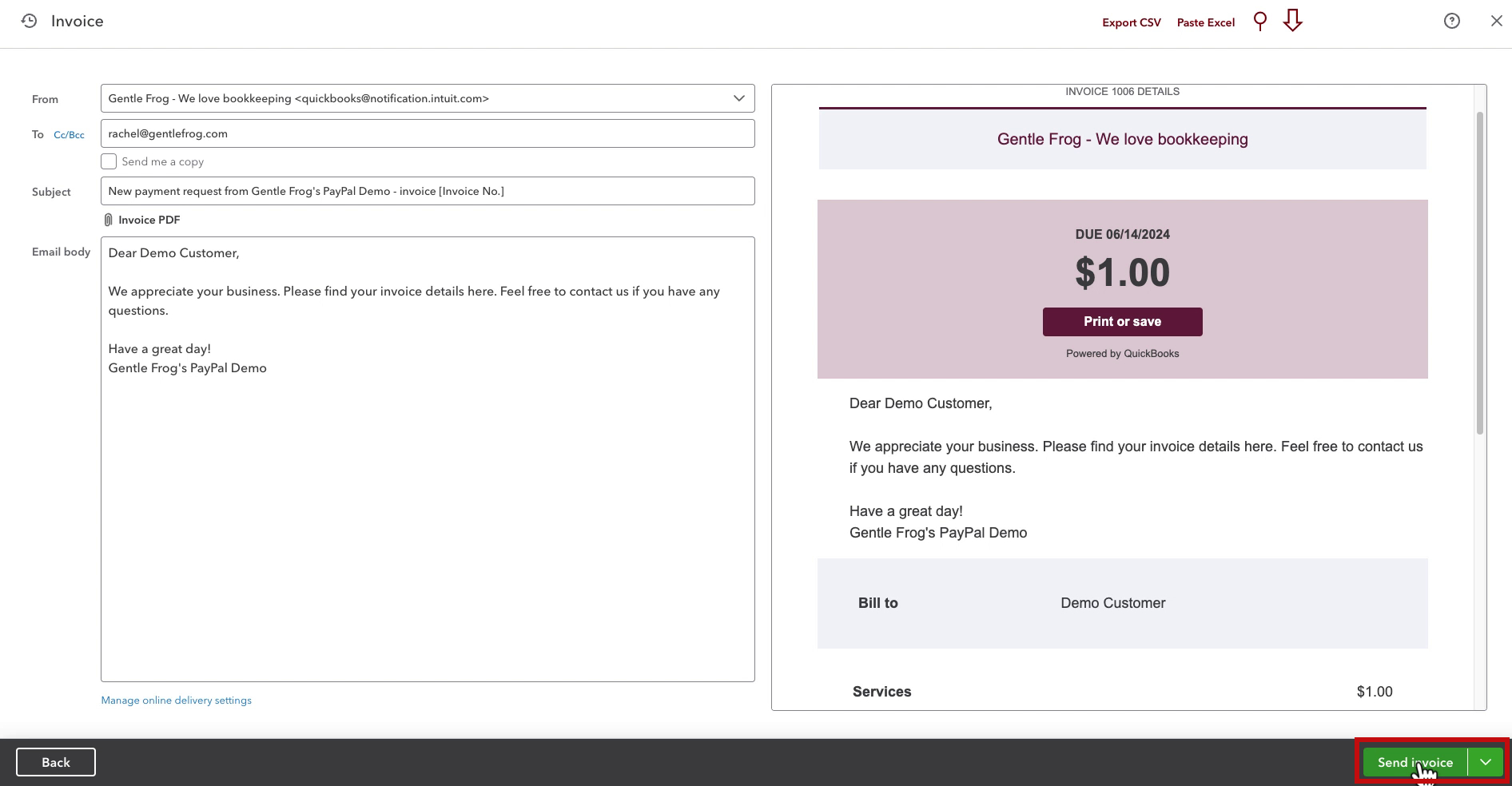Show the Cc/Bcc fields
This screenshot has height=786, width=1512.
coord(69,135)
